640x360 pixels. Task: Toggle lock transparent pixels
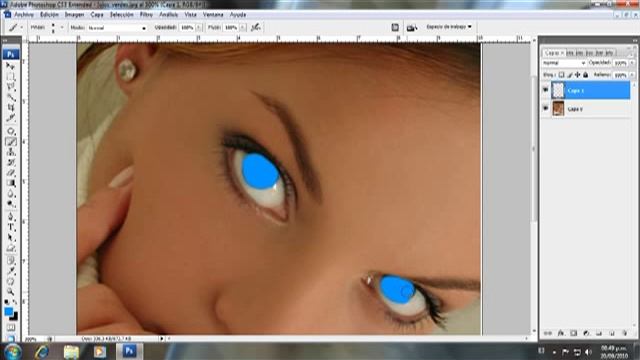tap(562, 75)
